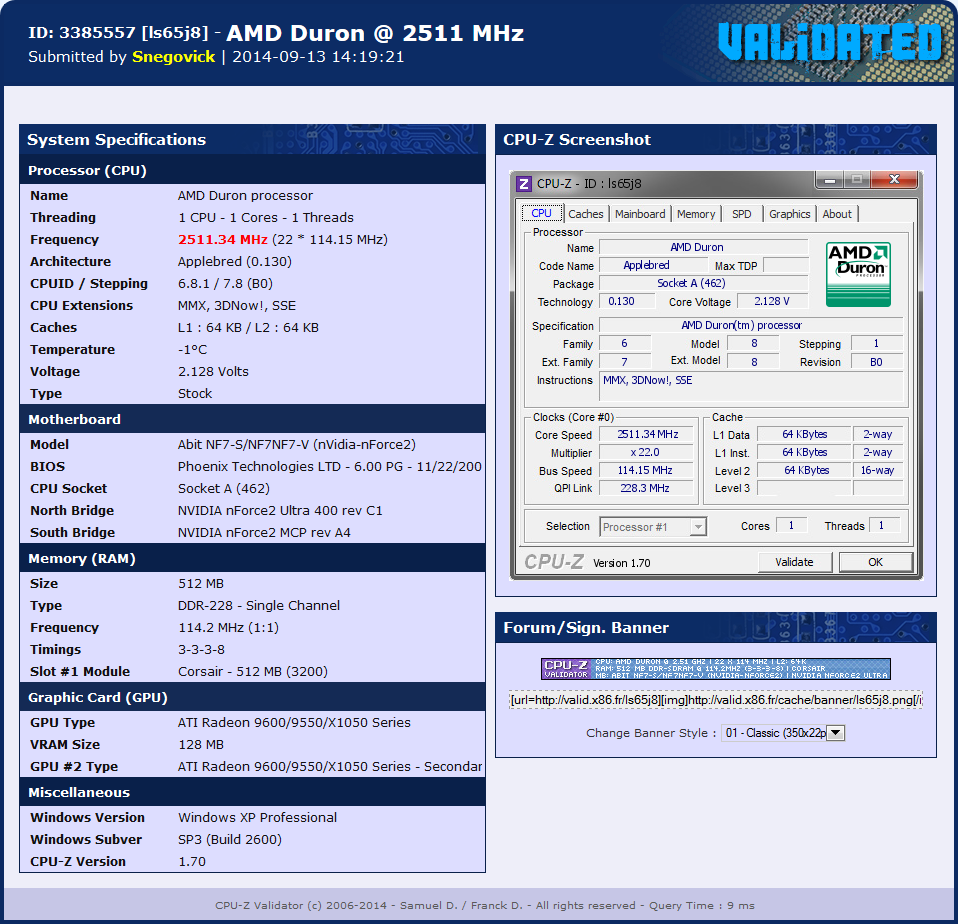Click the Technology 0.130 field

(x=627, y=301)
